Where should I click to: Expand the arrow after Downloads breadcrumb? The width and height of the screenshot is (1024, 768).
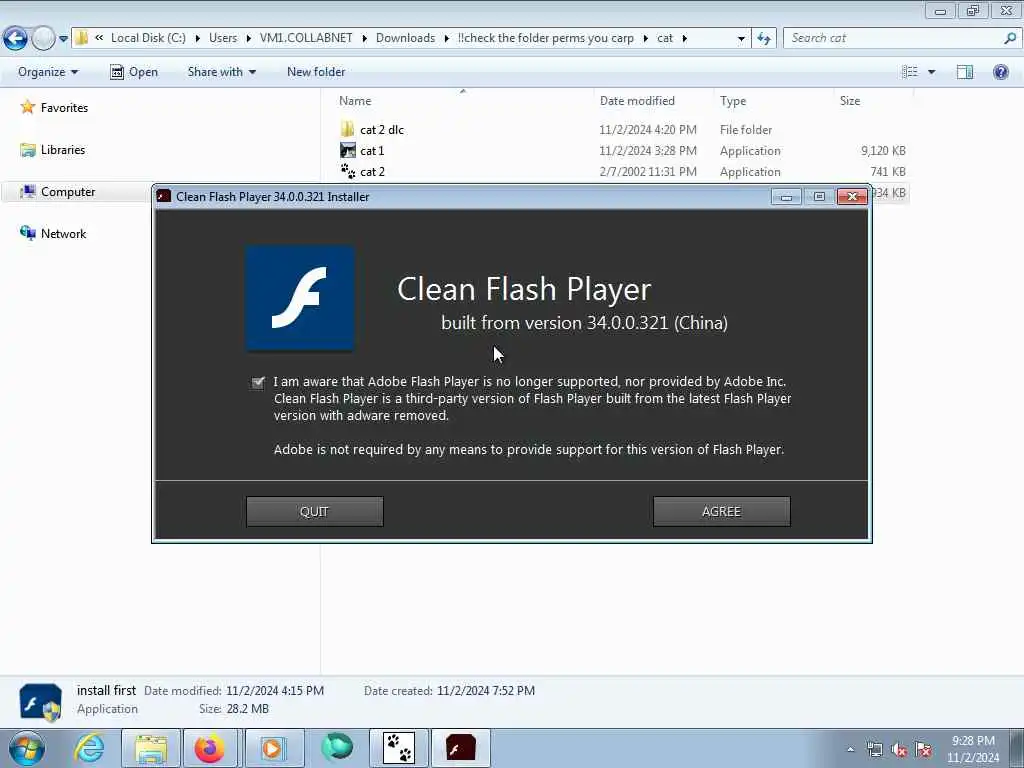click(x=447, y=39)
